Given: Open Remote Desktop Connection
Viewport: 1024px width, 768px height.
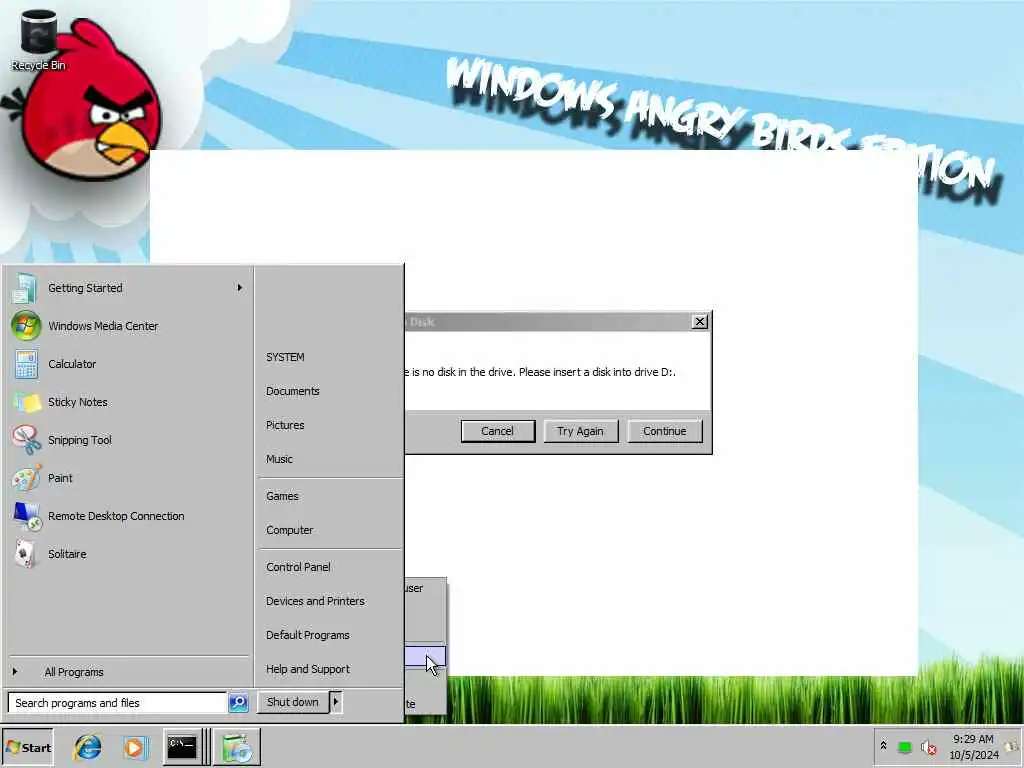Looking at the screenshot, I should pos(127,515).
